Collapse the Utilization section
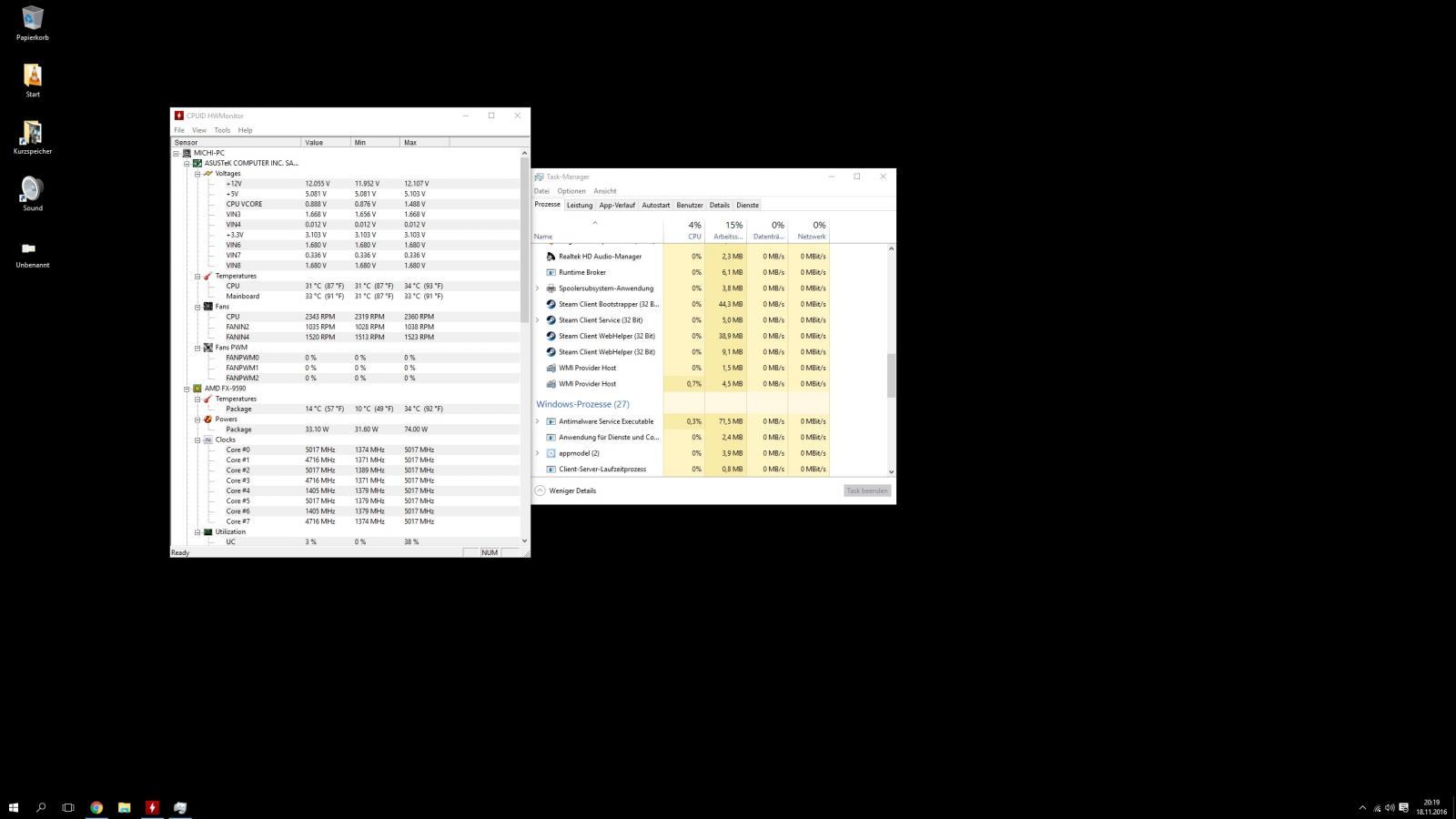1456x819 pixels. (x=197, y=531)
